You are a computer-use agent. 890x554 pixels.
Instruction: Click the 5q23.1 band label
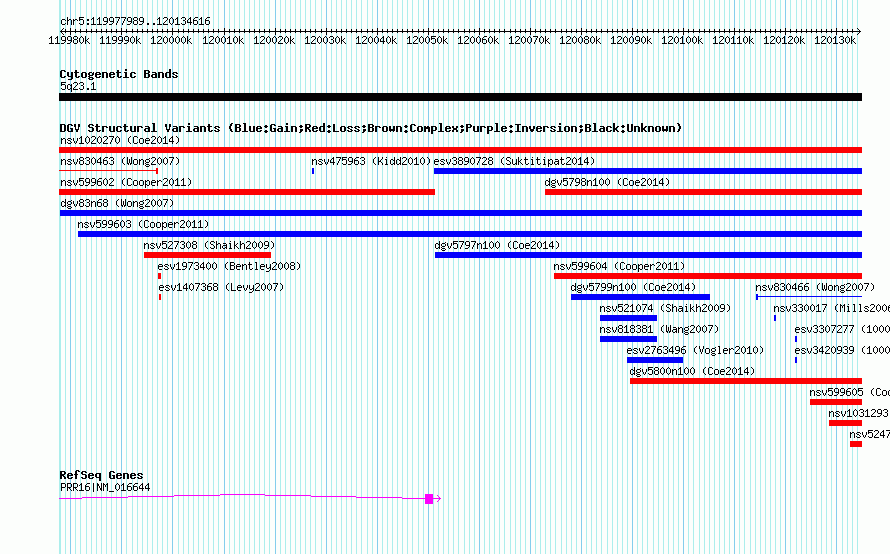coord(78,86)
